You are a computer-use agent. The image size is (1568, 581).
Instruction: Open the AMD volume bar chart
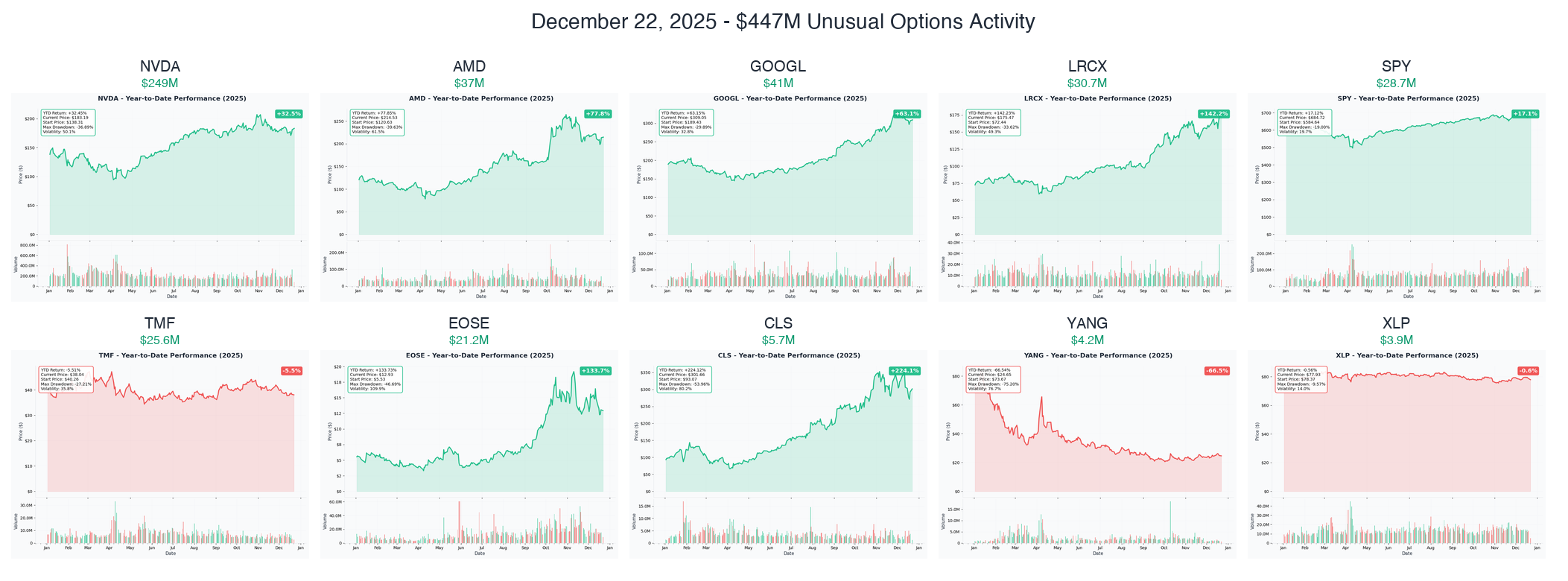(x=480, y=267)
